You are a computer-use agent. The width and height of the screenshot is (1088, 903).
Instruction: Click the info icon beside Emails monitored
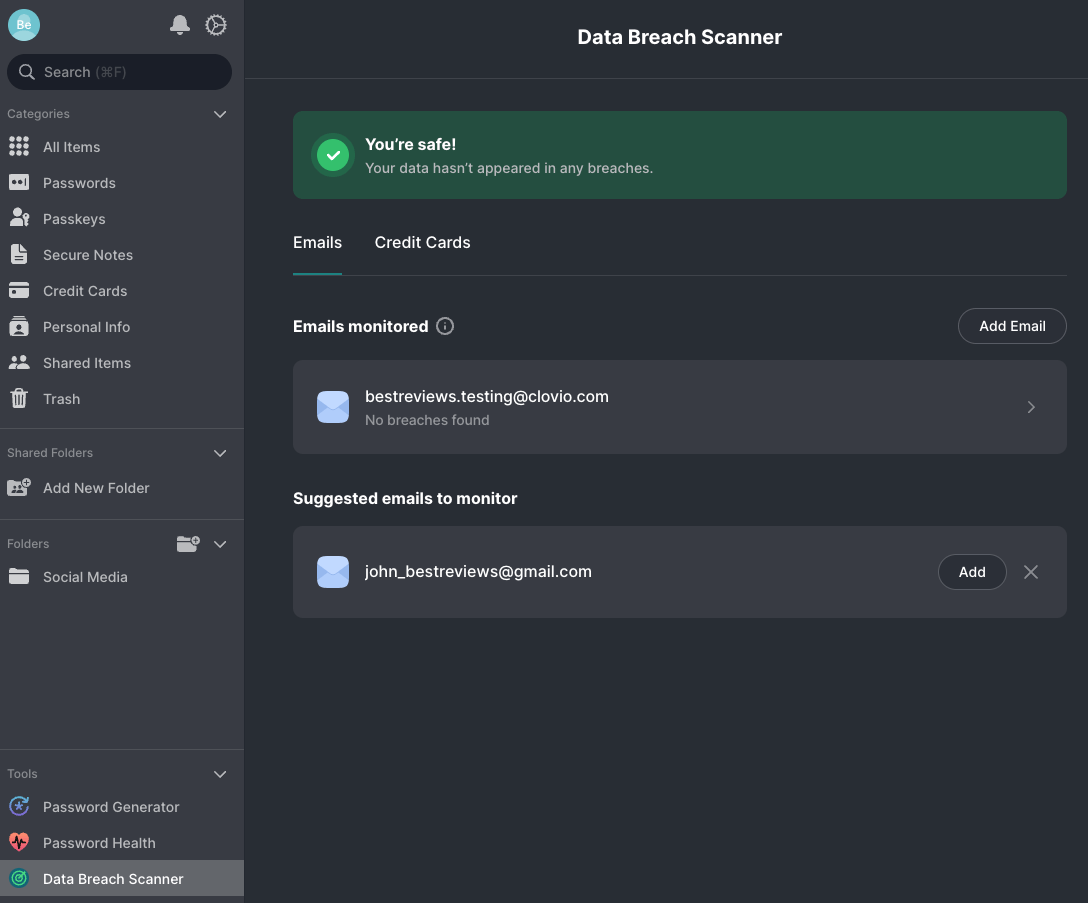pyautogui.click(x=444, y=325)
